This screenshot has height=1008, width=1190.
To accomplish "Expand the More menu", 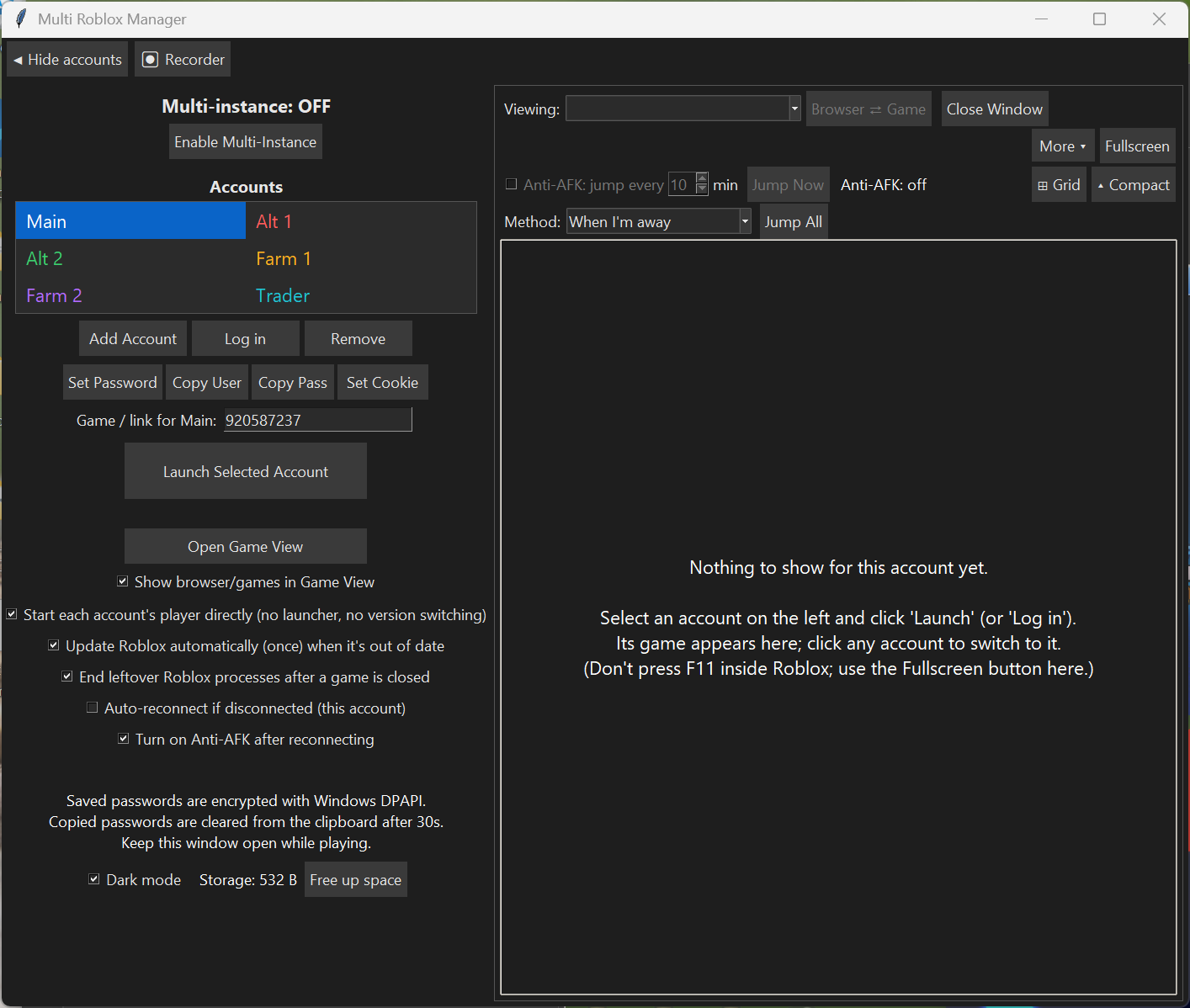I will click(x=1063, y=146).
